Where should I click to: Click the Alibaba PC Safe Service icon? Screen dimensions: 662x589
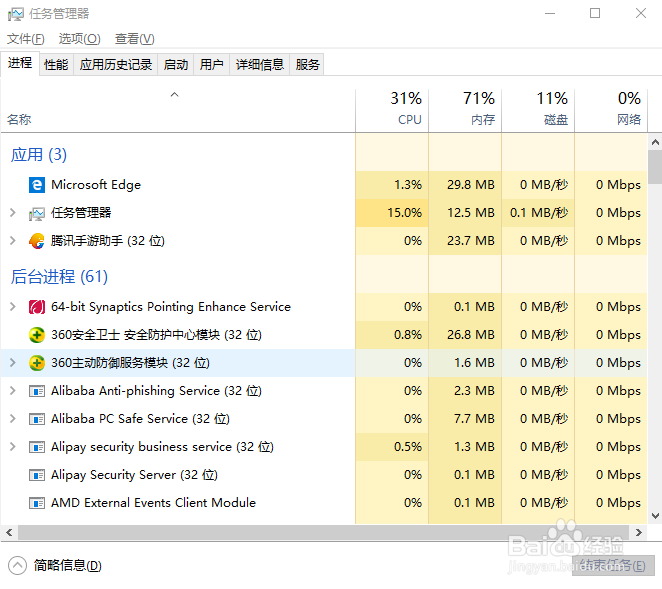37,419
